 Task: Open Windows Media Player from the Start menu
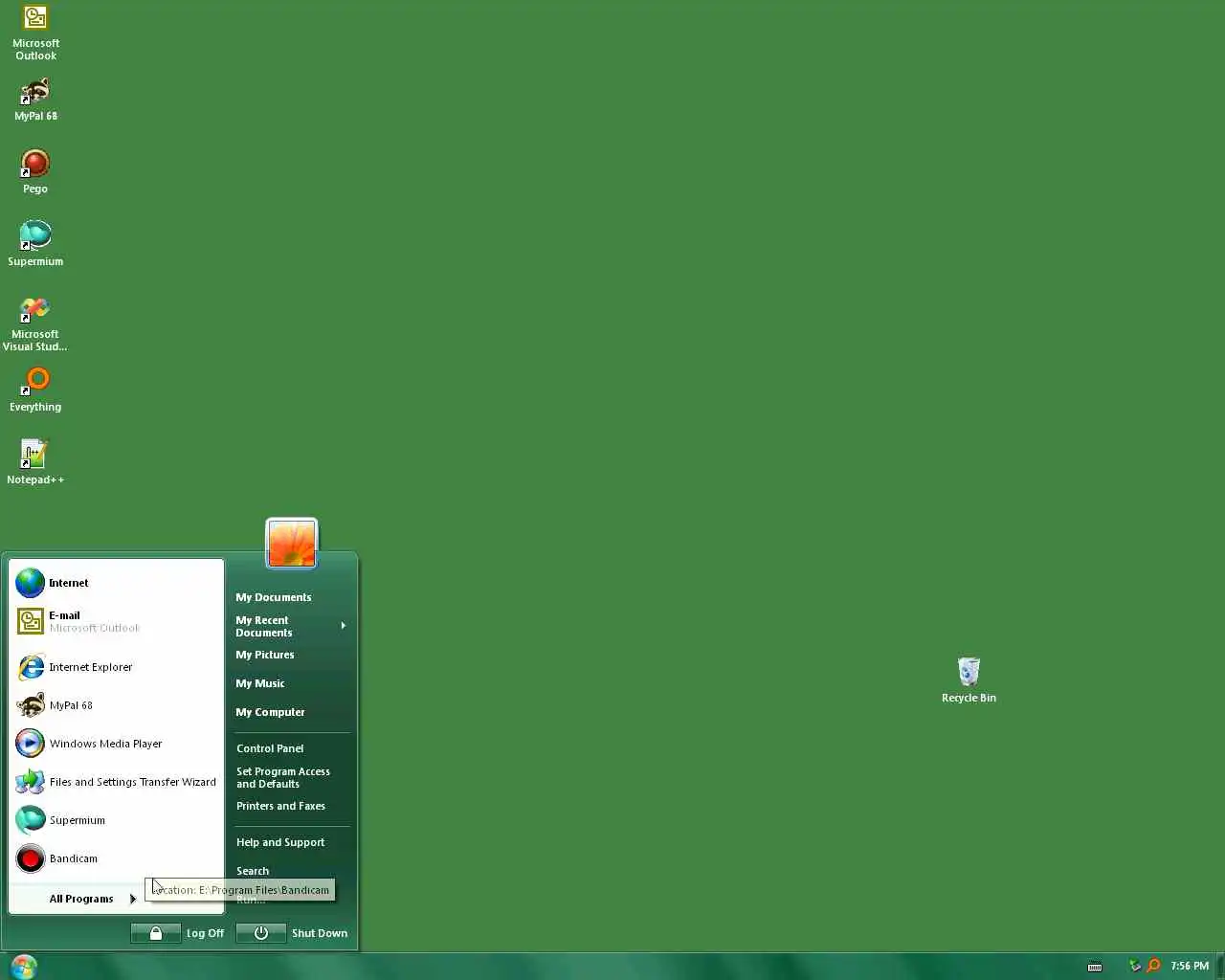click(117, 744)
